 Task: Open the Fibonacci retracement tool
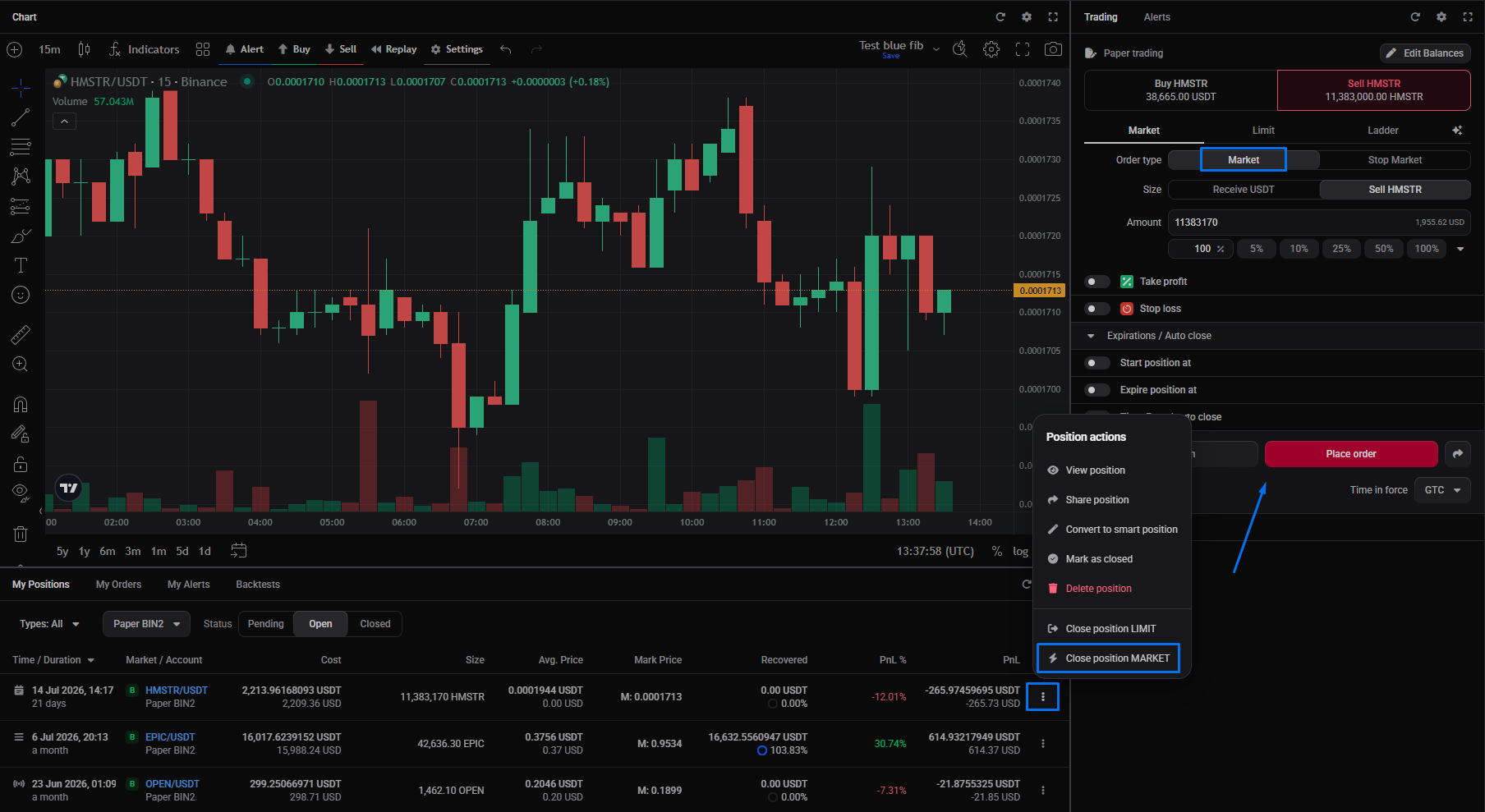[x=21, y=147]
